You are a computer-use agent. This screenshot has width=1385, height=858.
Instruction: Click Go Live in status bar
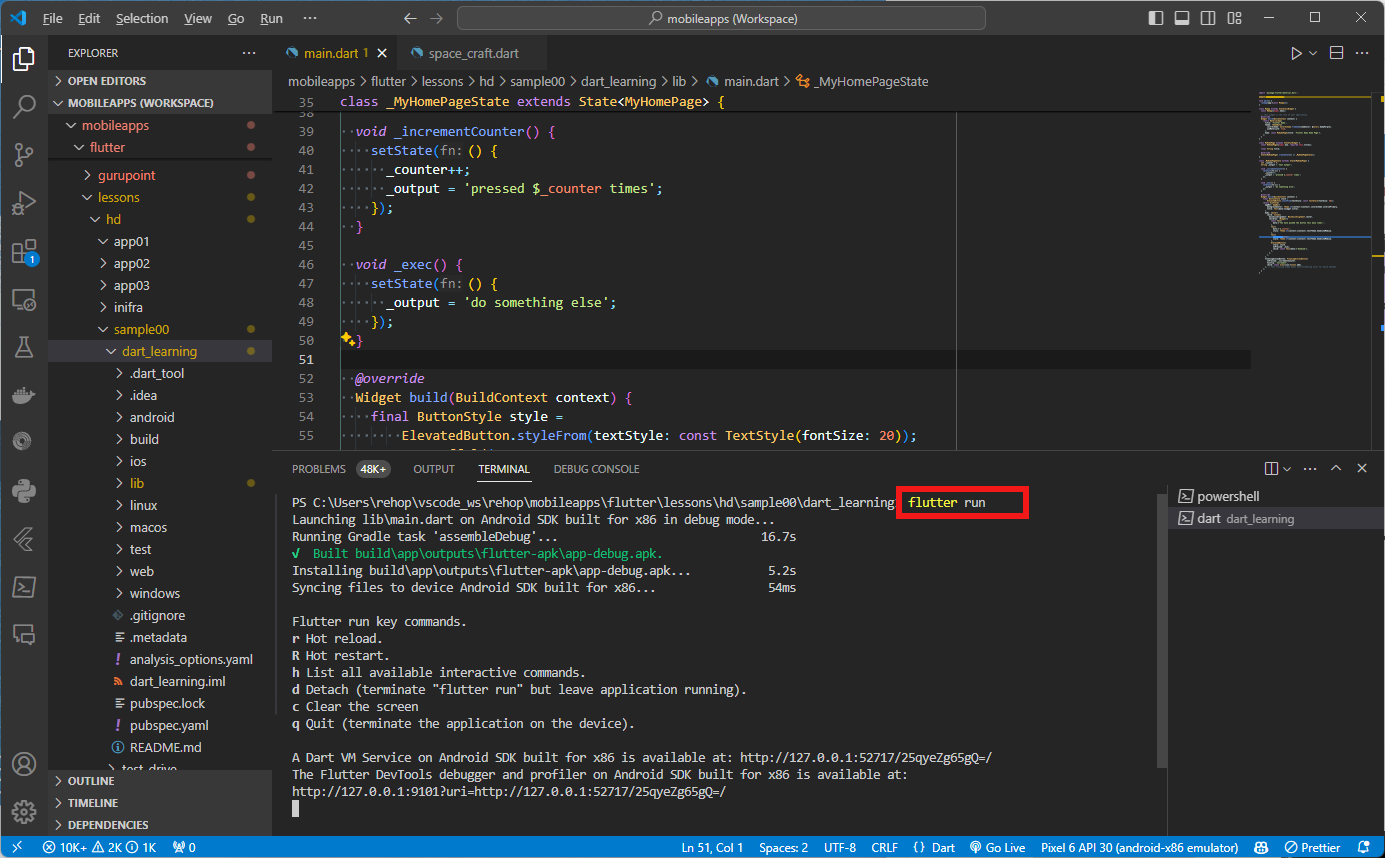997,847
